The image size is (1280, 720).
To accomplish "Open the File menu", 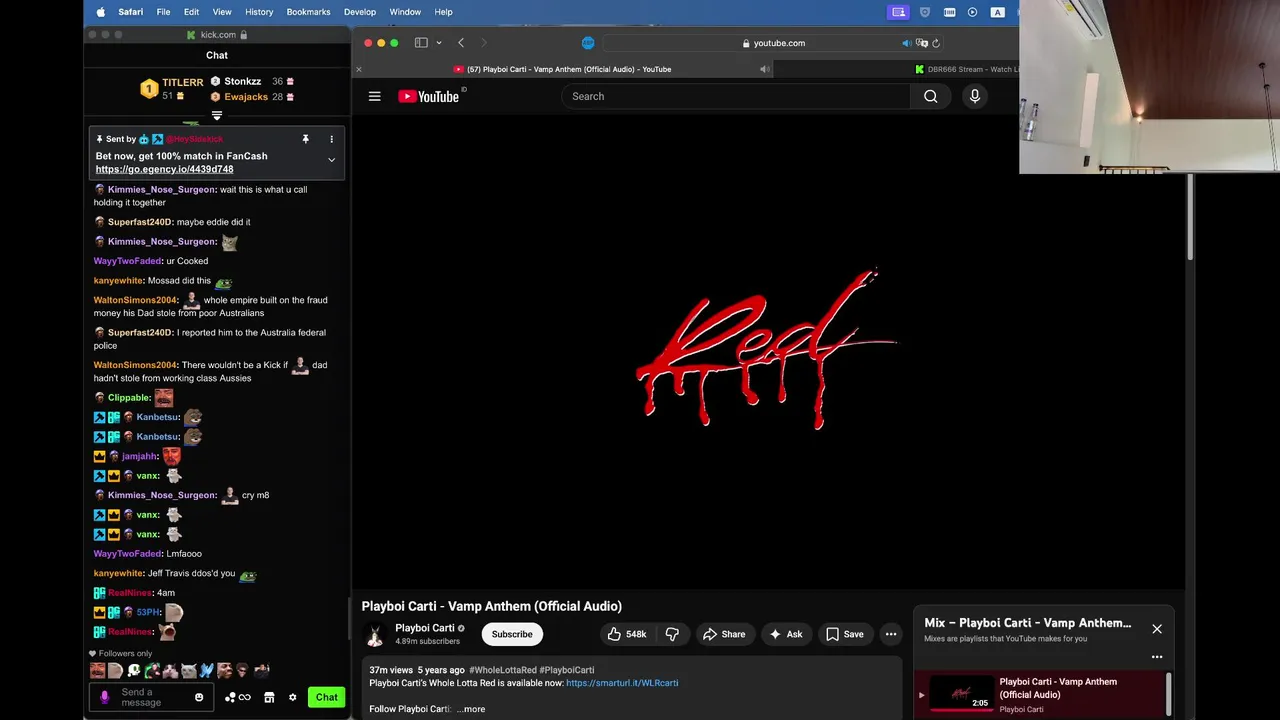I will 163,12.
